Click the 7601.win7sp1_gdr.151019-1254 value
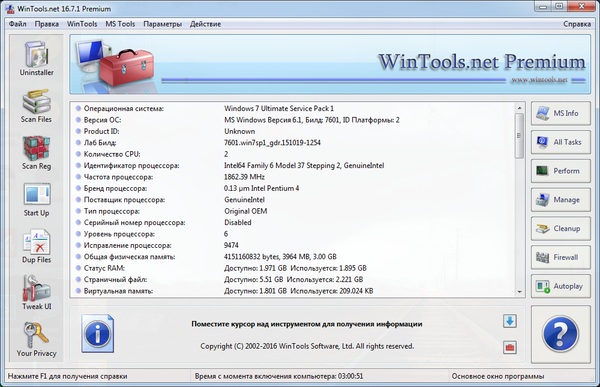Screen dimensions: 600x387 pos(272,143)
